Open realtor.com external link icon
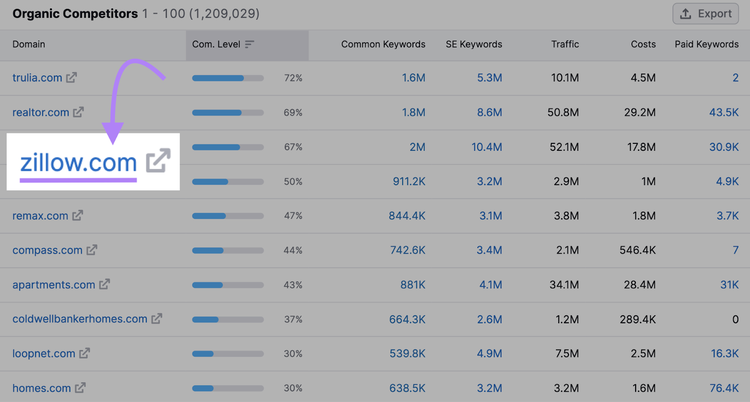750x402 pixels. click(x=78, y=112)
